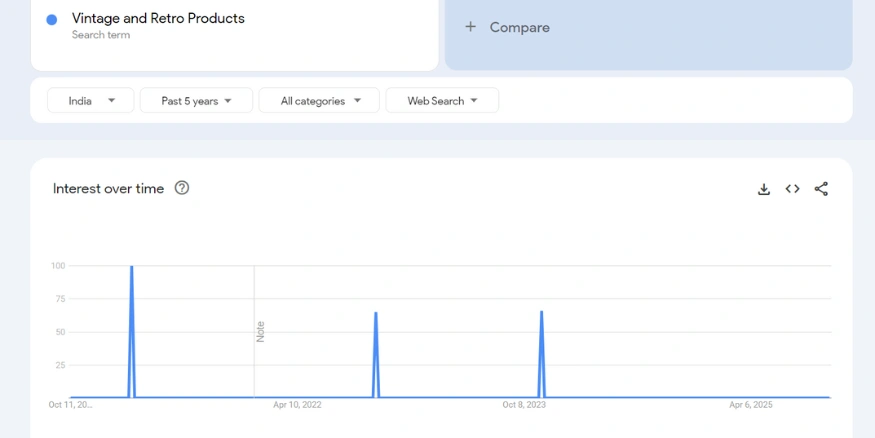This screenshot has width=875, height=438.
Task: Open embed code for the chart
Action: [x=792, y=189]
